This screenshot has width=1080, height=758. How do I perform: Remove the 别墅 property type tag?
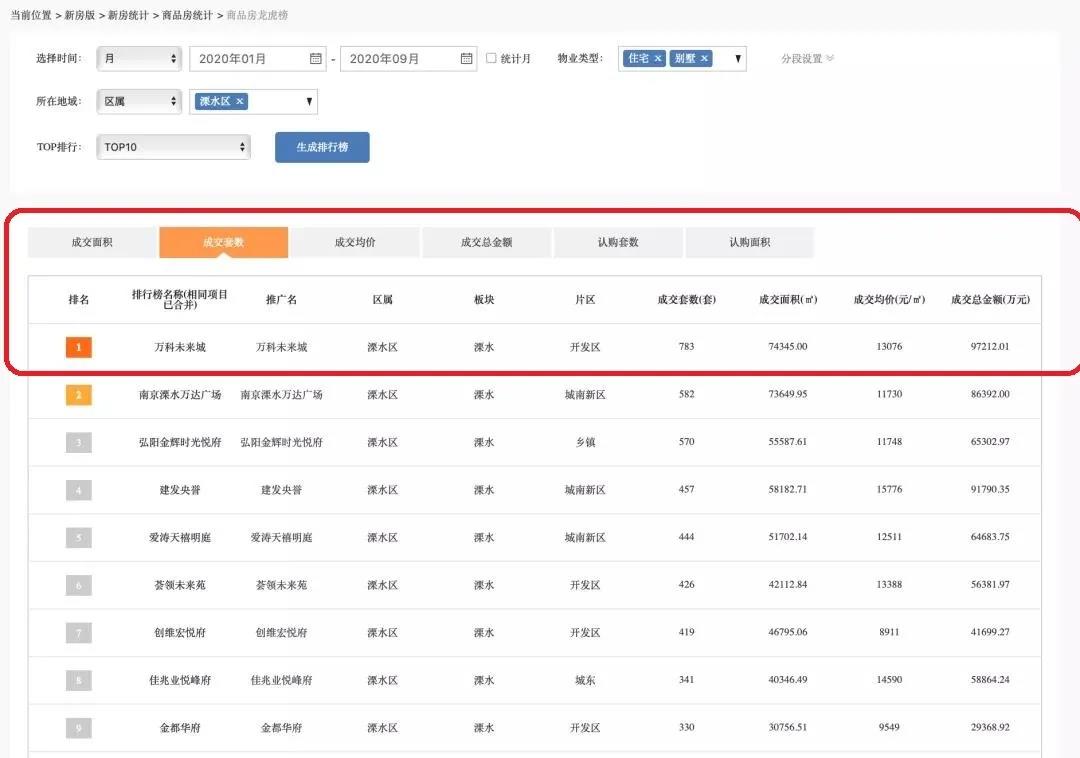[x=704, y=59]
